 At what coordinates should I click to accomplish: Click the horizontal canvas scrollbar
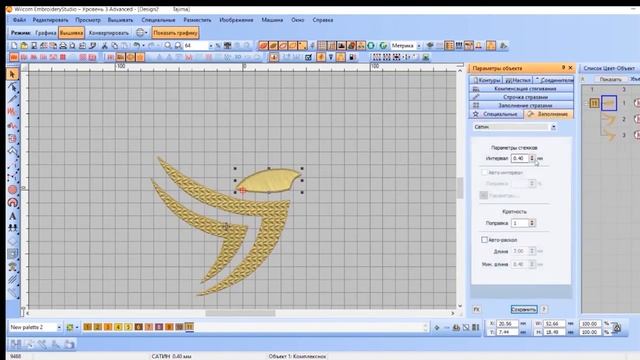pos(240,313)
